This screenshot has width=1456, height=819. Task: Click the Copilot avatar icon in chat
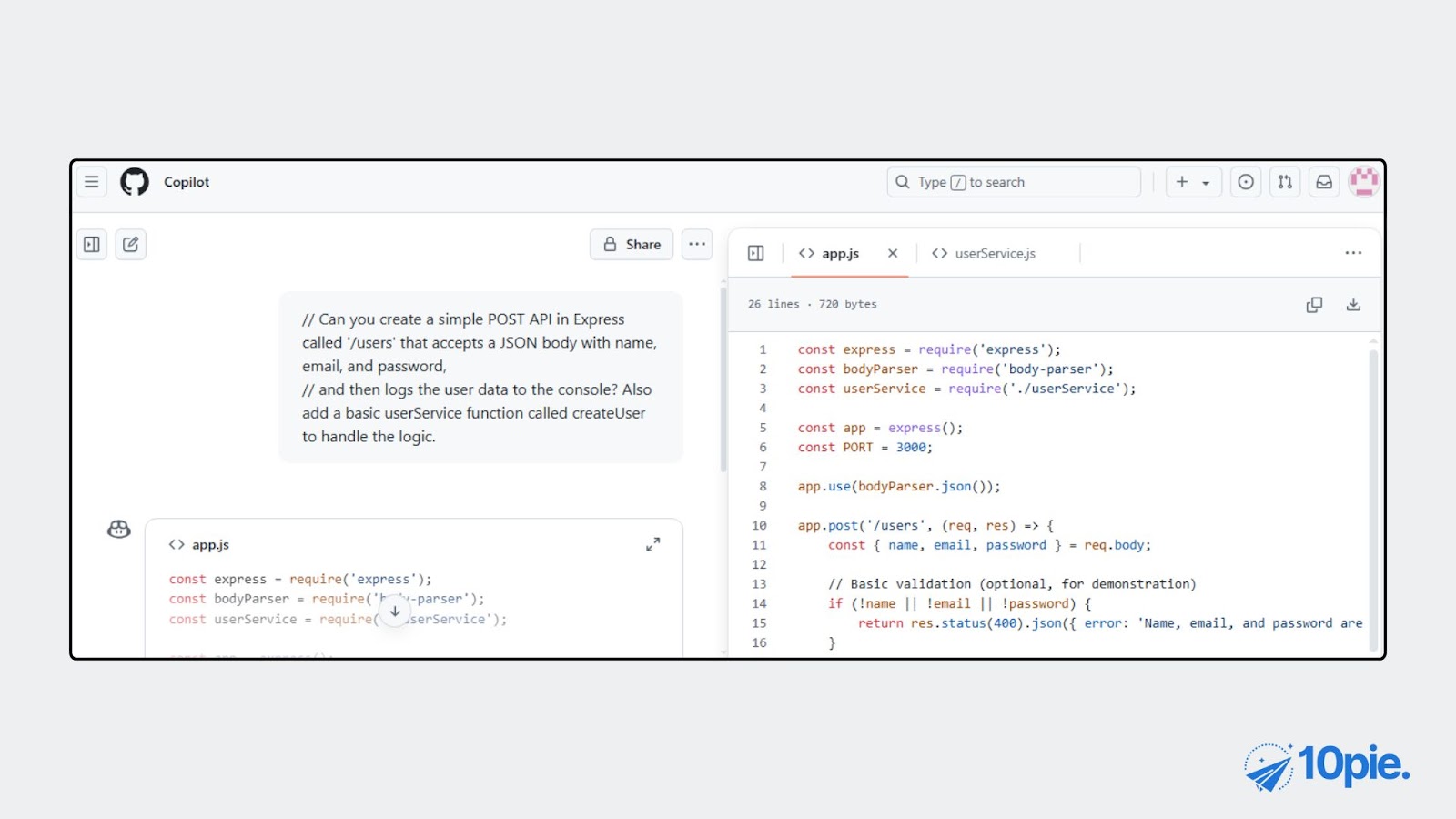point(119,529)
